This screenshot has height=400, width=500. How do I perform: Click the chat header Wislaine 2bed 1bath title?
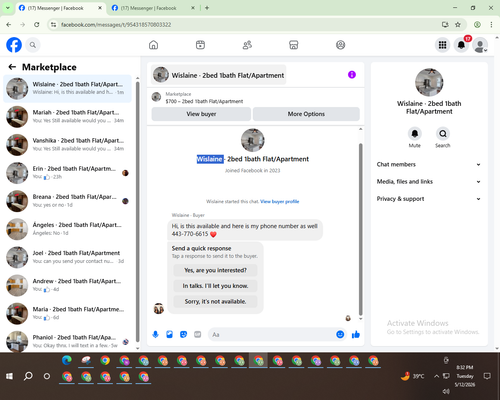(x=219, y=75)
